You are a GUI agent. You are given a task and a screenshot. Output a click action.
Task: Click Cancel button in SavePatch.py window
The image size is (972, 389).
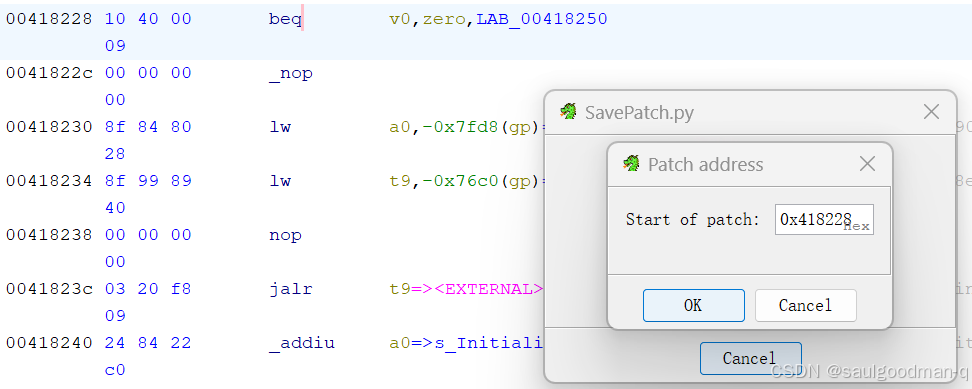tap(750, 359)
